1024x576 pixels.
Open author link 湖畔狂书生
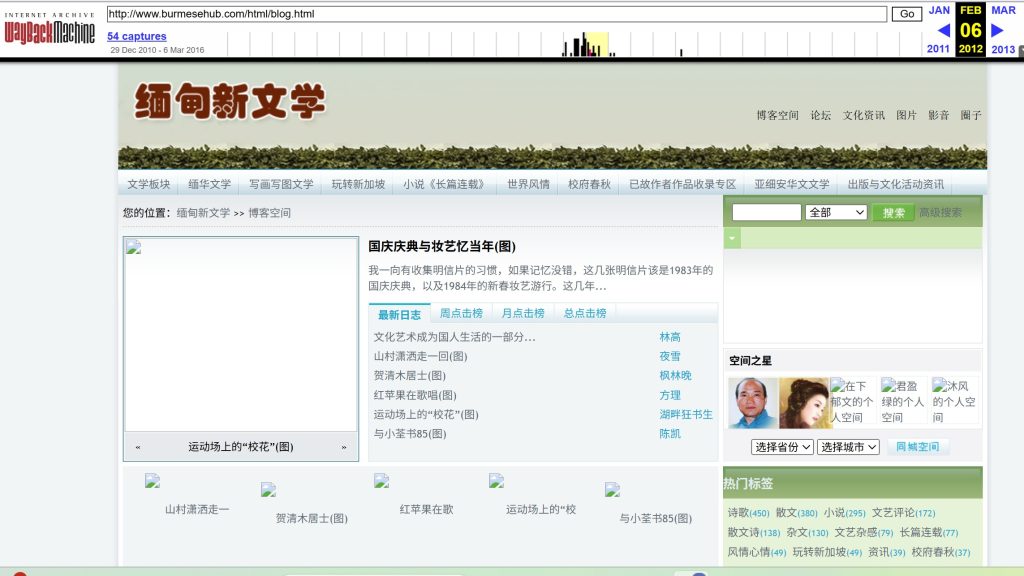[x=686, y=414]
